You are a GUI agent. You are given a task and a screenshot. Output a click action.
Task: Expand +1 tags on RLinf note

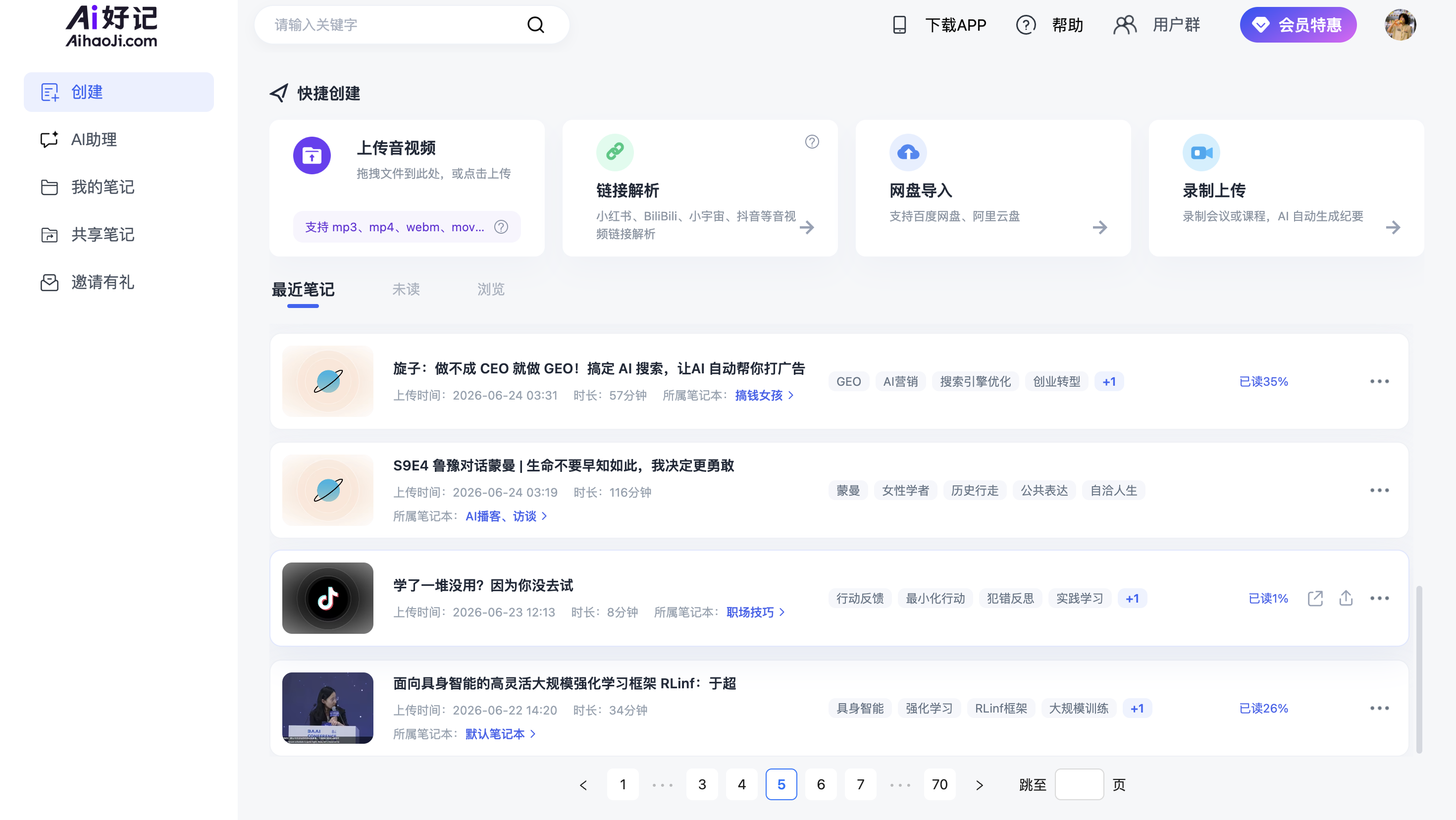1137,709
